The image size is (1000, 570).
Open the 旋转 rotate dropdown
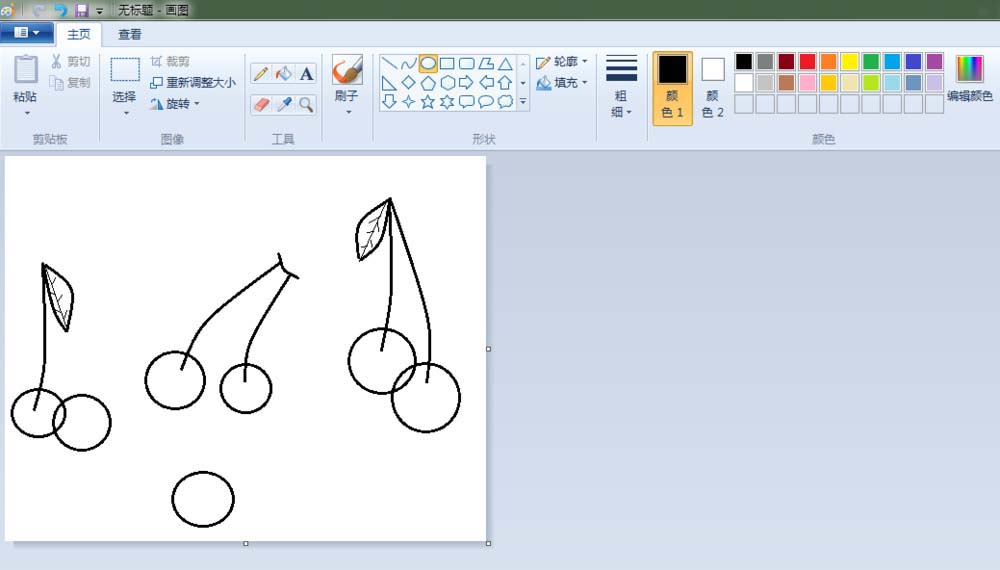(175, 103)
